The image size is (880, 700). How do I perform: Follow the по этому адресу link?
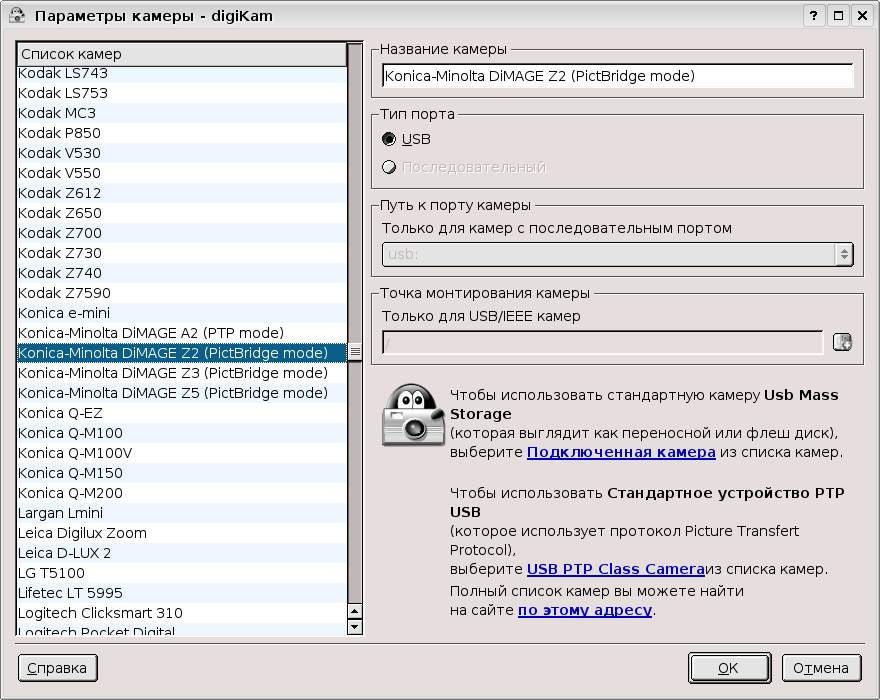click(x=585, y=610)
